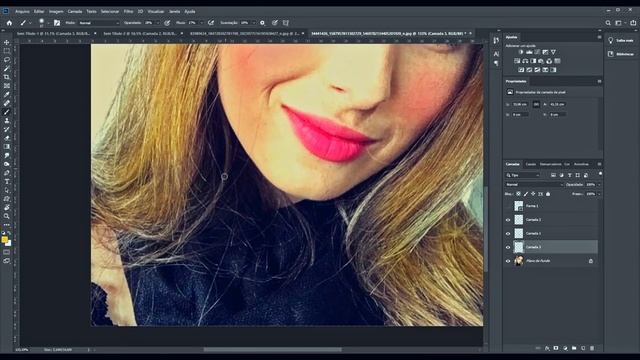Show the Forma 1 layer
Image resolution: width=640 pixels, height=360 pixels.
pos(508,206)
